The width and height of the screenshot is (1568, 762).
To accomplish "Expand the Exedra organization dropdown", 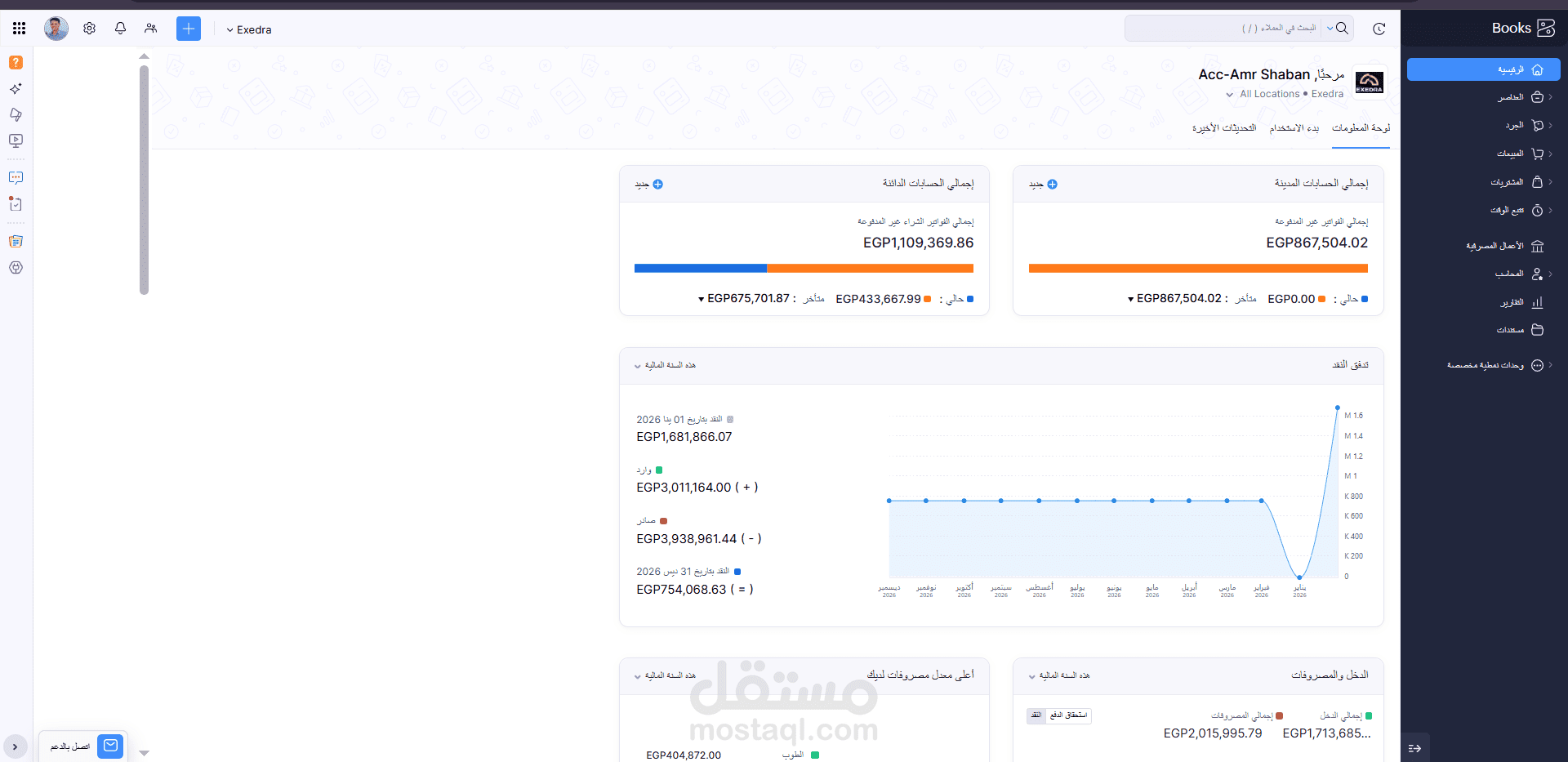I will (249, 29).
